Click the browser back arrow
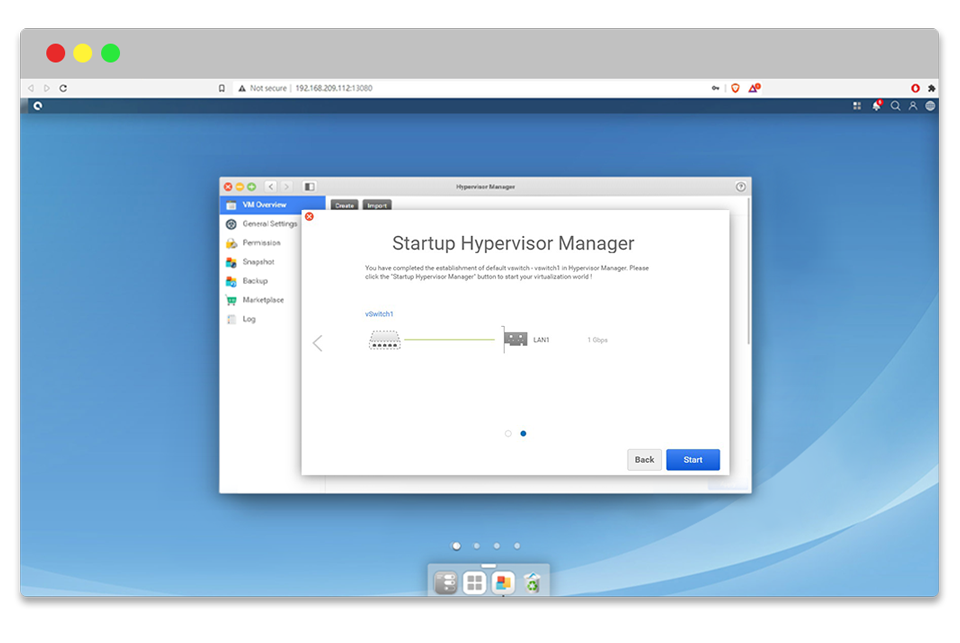 (31, 88)
